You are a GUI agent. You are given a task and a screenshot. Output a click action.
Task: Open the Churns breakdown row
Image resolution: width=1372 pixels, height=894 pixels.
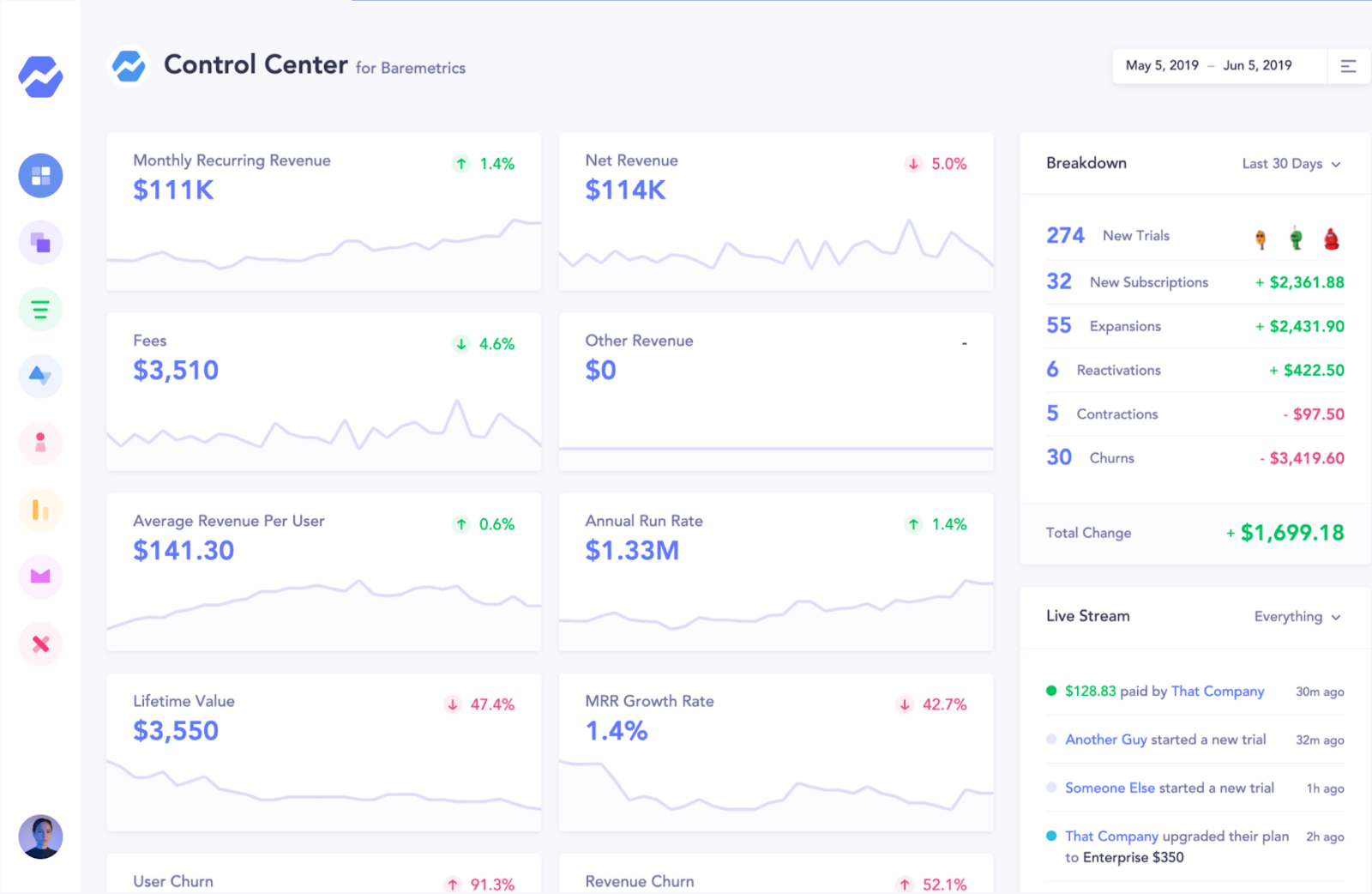(1194, 457)
